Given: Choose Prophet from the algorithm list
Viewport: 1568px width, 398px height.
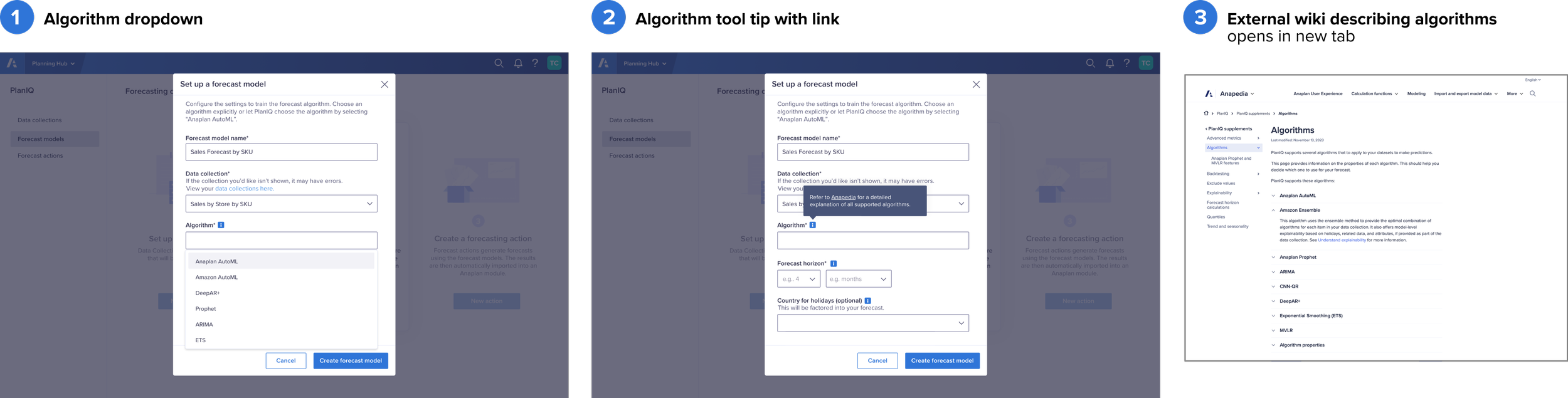Looking at the screenshot, I should click(x=281, y=309).
